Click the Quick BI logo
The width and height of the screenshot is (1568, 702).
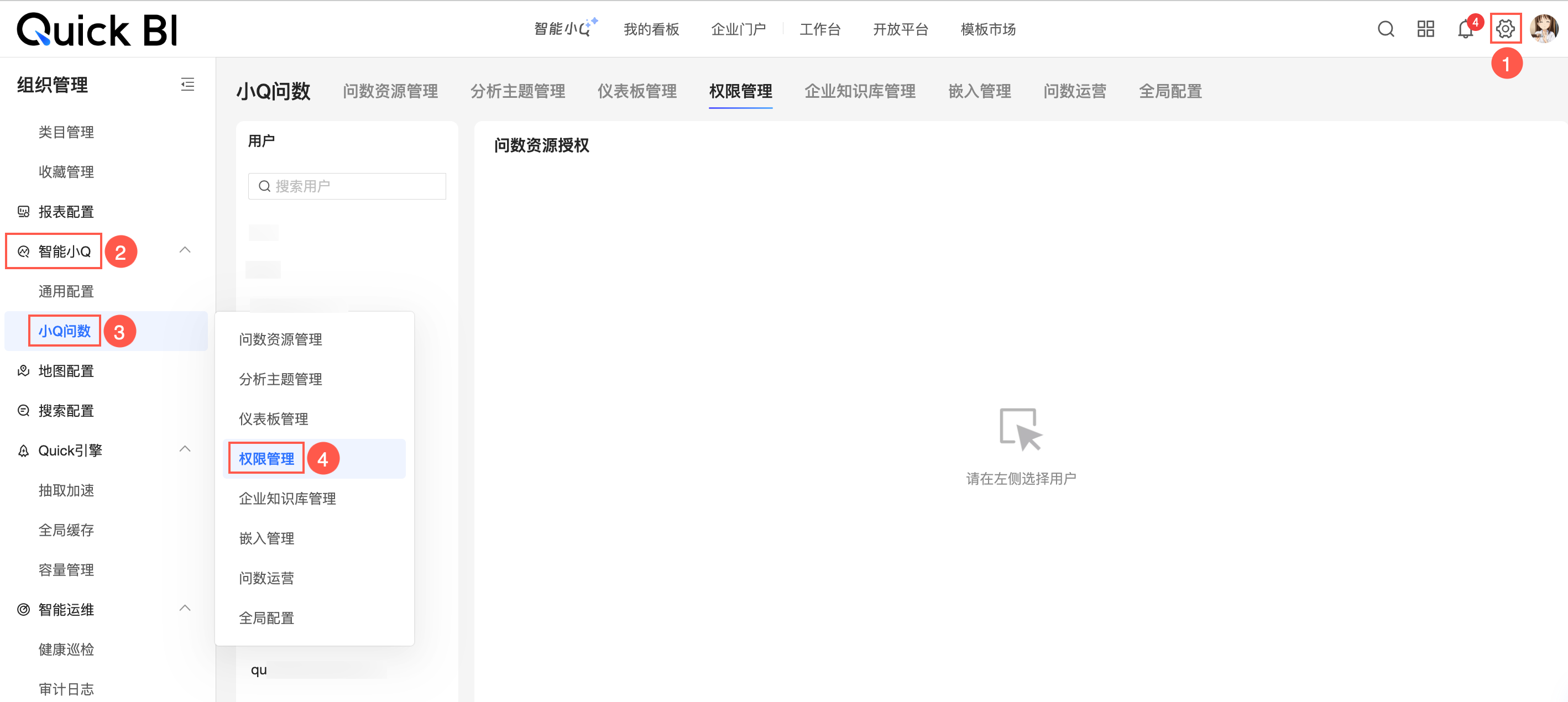(x=97, y=30)
